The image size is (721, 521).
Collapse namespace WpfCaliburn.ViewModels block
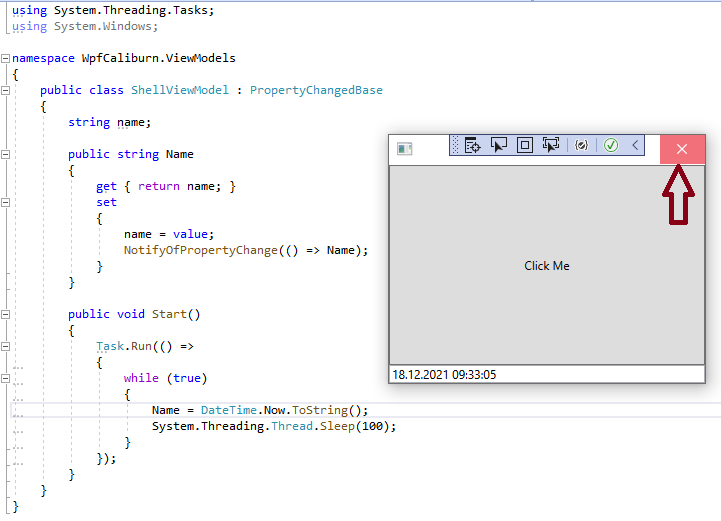tap(6, 58)
